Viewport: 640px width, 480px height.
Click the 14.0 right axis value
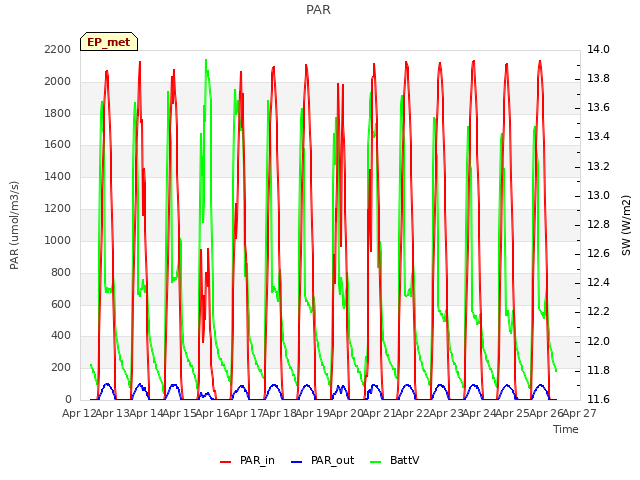[x=598, y=50]
